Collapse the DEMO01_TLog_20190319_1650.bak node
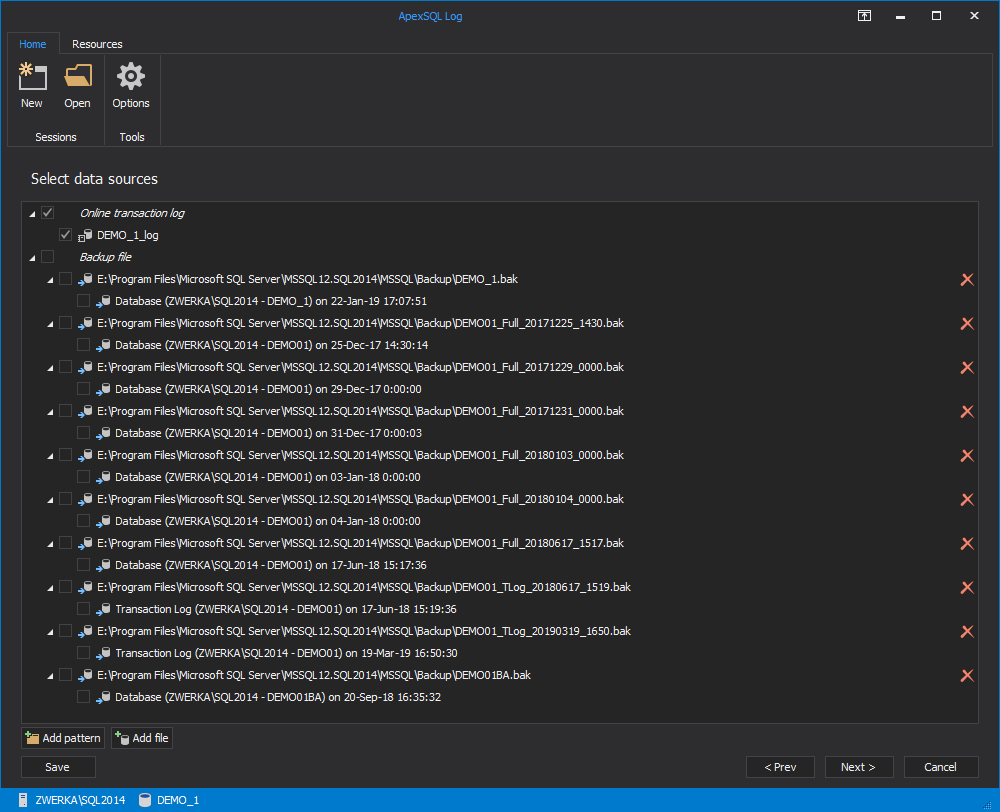Viewport: 1000px width, 812px height. click(x=50, y=633)
